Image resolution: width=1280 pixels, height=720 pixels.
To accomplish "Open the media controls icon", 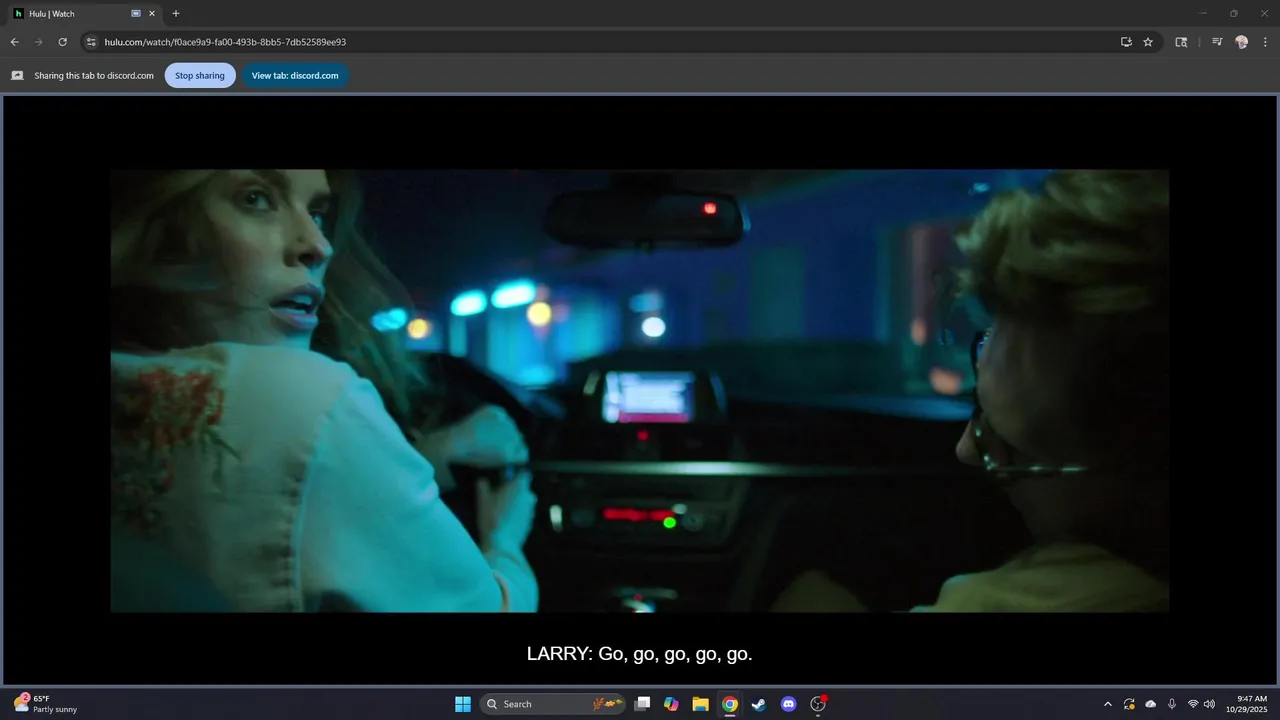I will [1217, 42].
